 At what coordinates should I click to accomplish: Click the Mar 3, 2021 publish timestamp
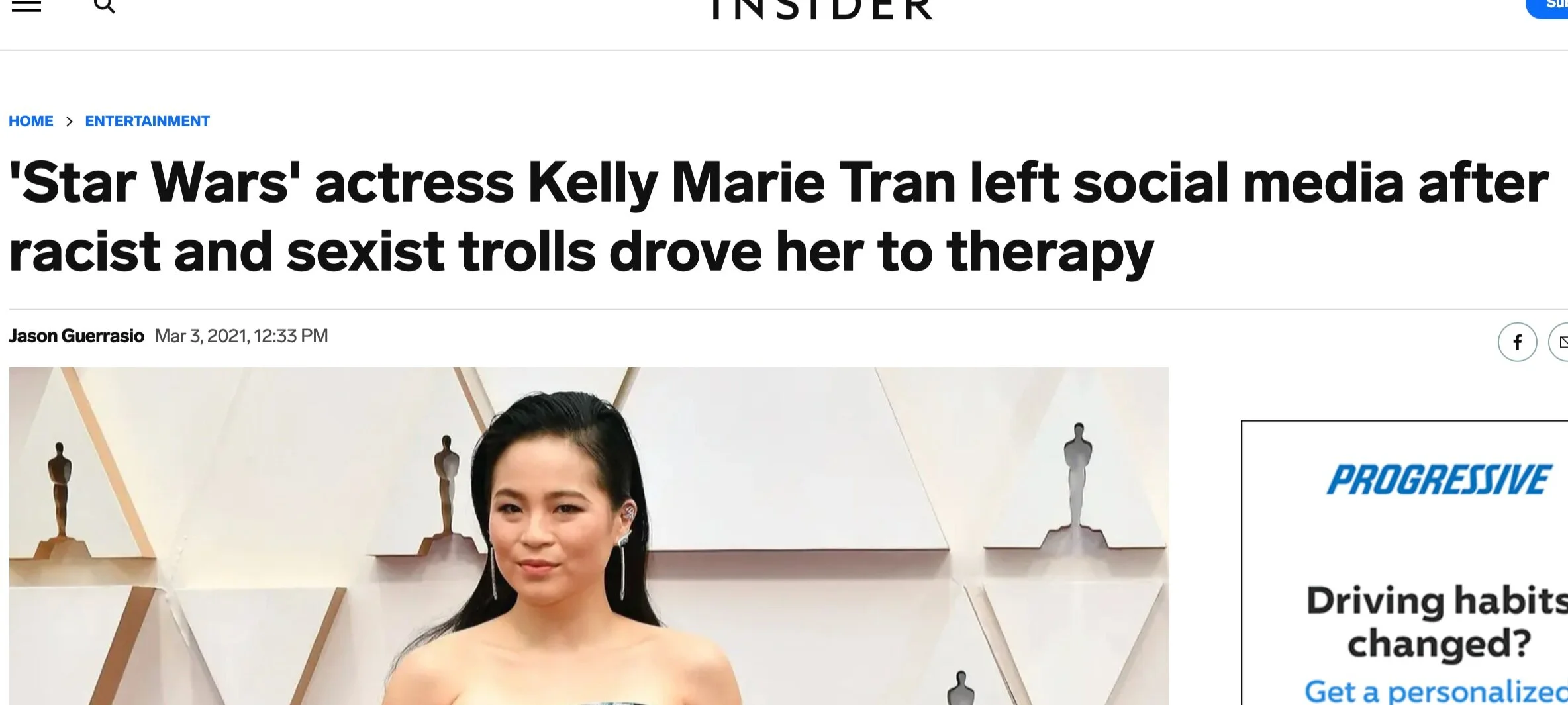pos(241,336)
